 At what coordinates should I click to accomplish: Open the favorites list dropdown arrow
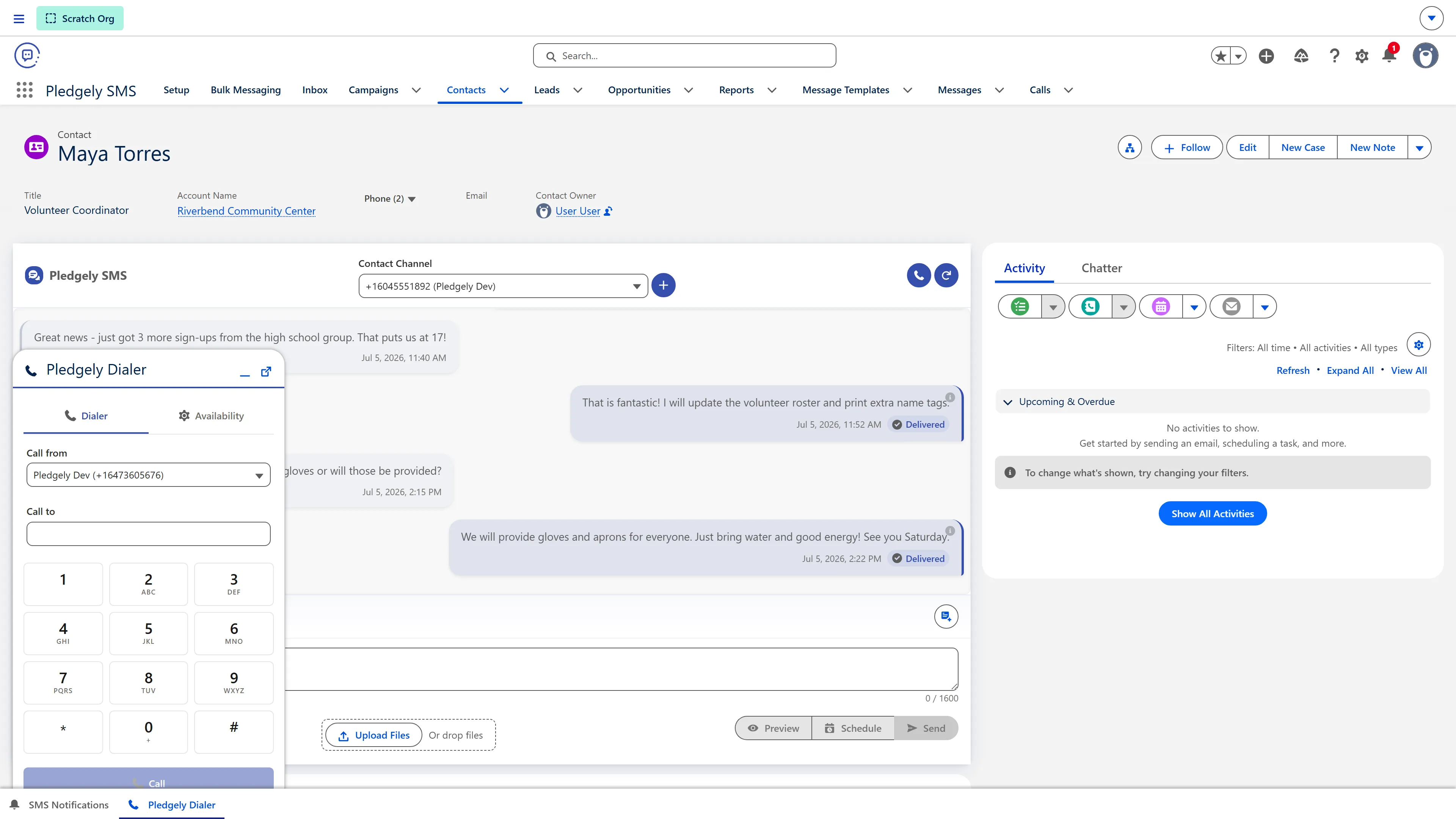point(1238,56)
